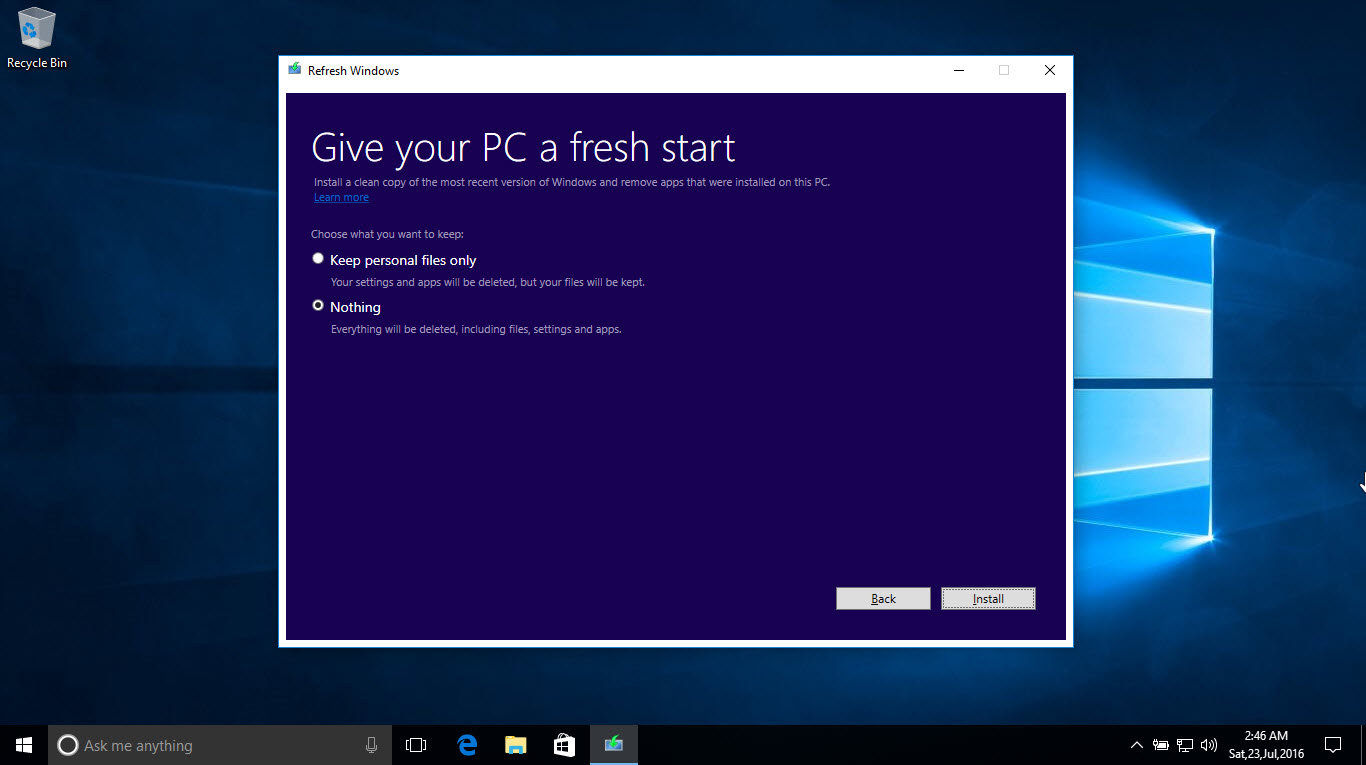The width and height of the screenshot is (1366, 765).
Task: Click the volume speaker tray icon
Action: tap(1208, 745)
